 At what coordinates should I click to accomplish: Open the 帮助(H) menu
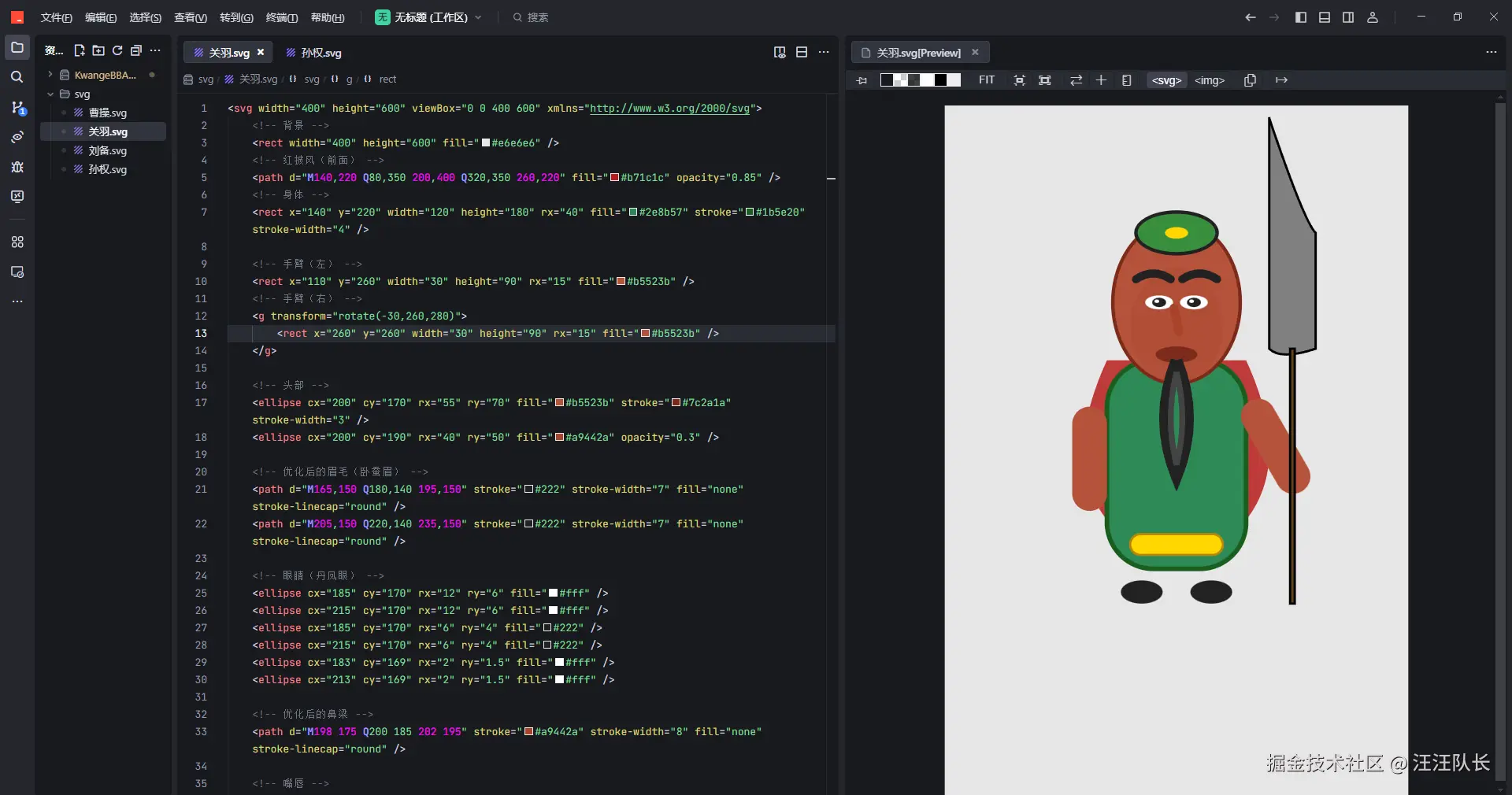click(x=328, y=17)
